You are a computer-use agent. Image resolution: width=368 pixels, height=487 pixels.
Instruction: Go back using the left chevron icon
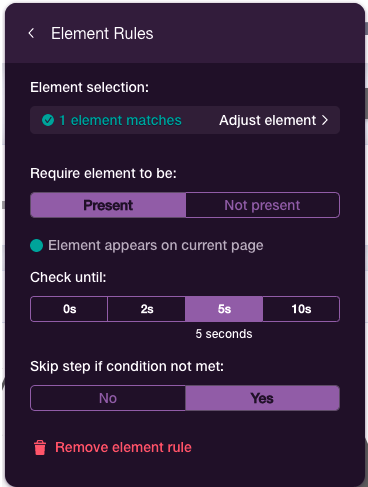point(31,33)
